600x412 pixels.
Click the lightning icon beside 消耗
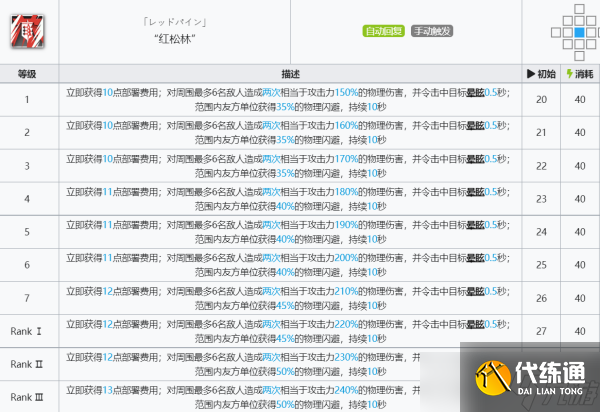coord(569,74)
